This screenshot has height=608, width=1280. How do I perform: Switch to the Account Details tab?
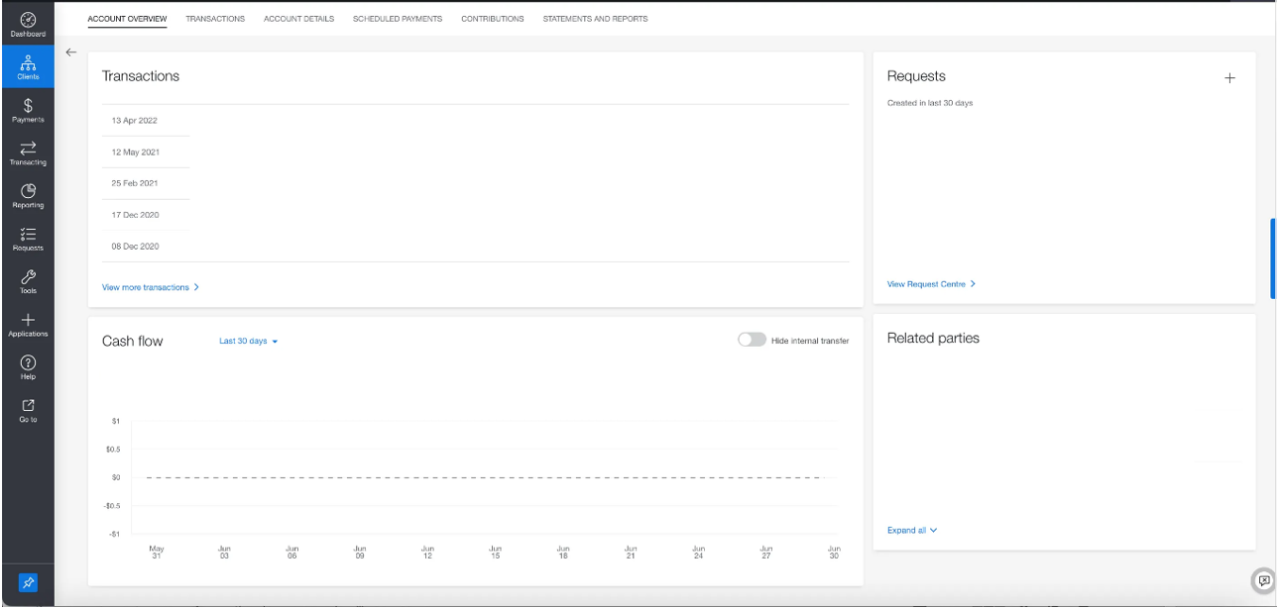point(299,19)
